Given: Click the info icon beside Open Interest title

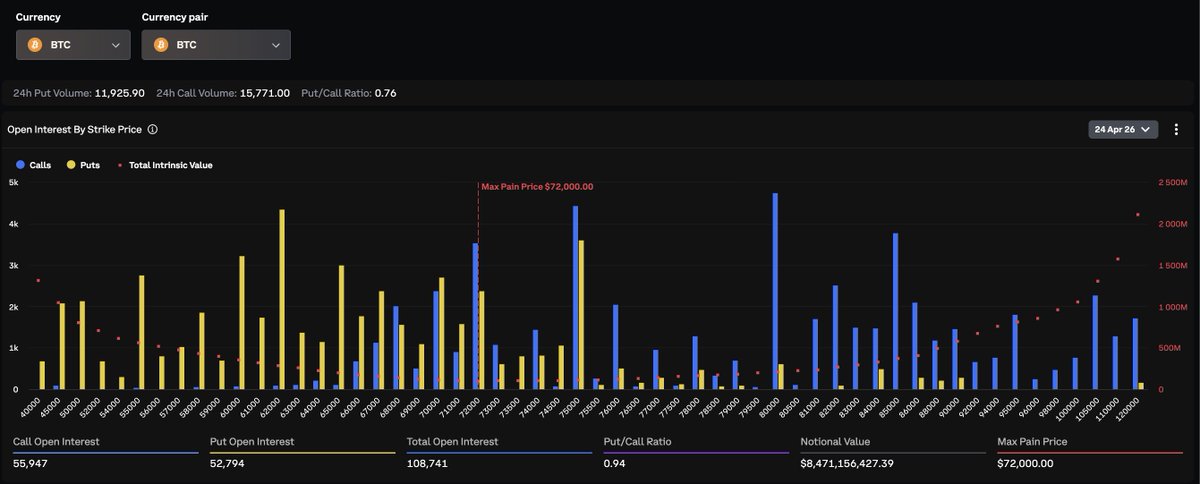Looking at the screenshot, I should pos(152,130).
